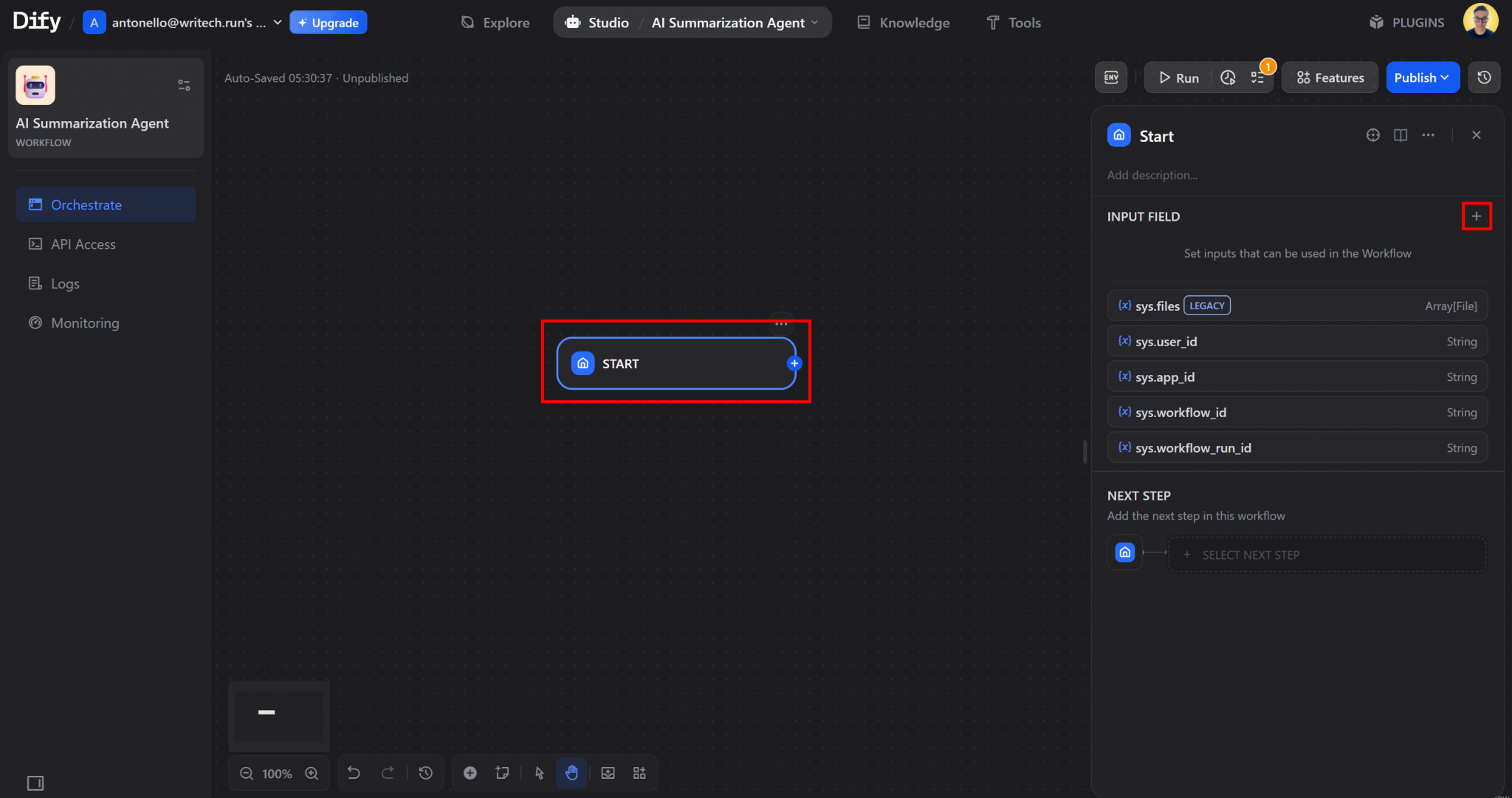
Task: Add a new node with the plus icon
Action: [470, 773]
